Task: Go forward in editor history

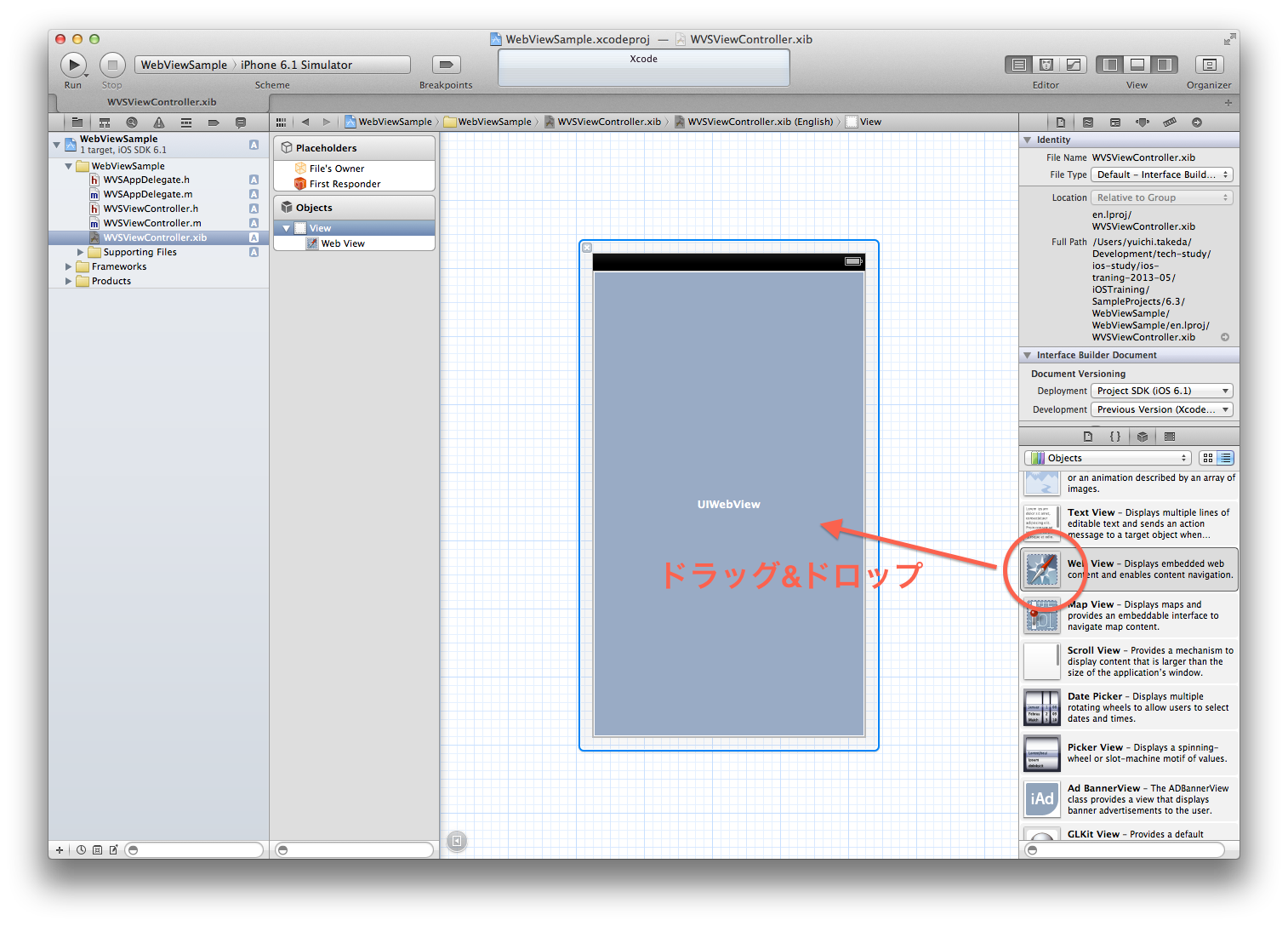Action: click(x=327, y=122)
